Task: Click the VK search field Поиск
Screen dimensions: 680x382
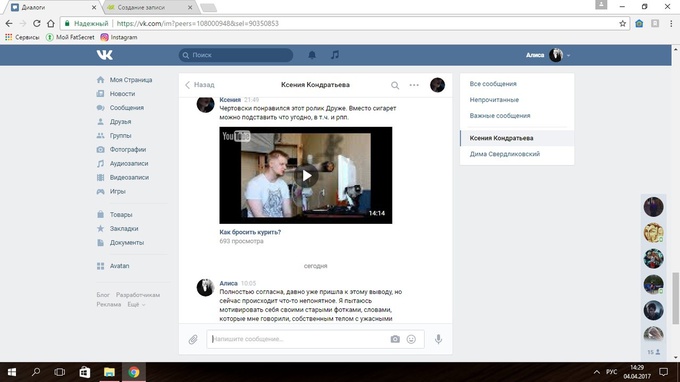Action: tap(236, 55)
